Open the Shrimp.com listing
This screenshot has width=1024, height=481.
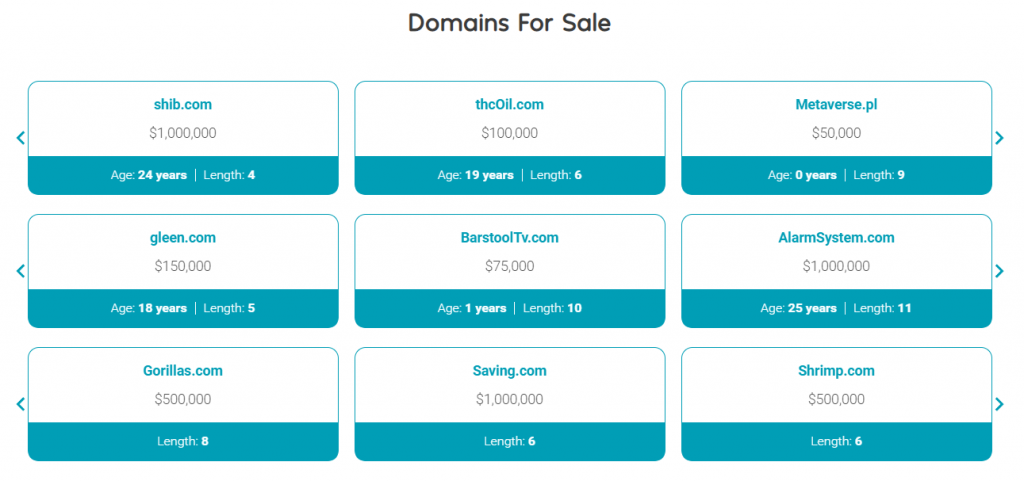coord(836,371)
